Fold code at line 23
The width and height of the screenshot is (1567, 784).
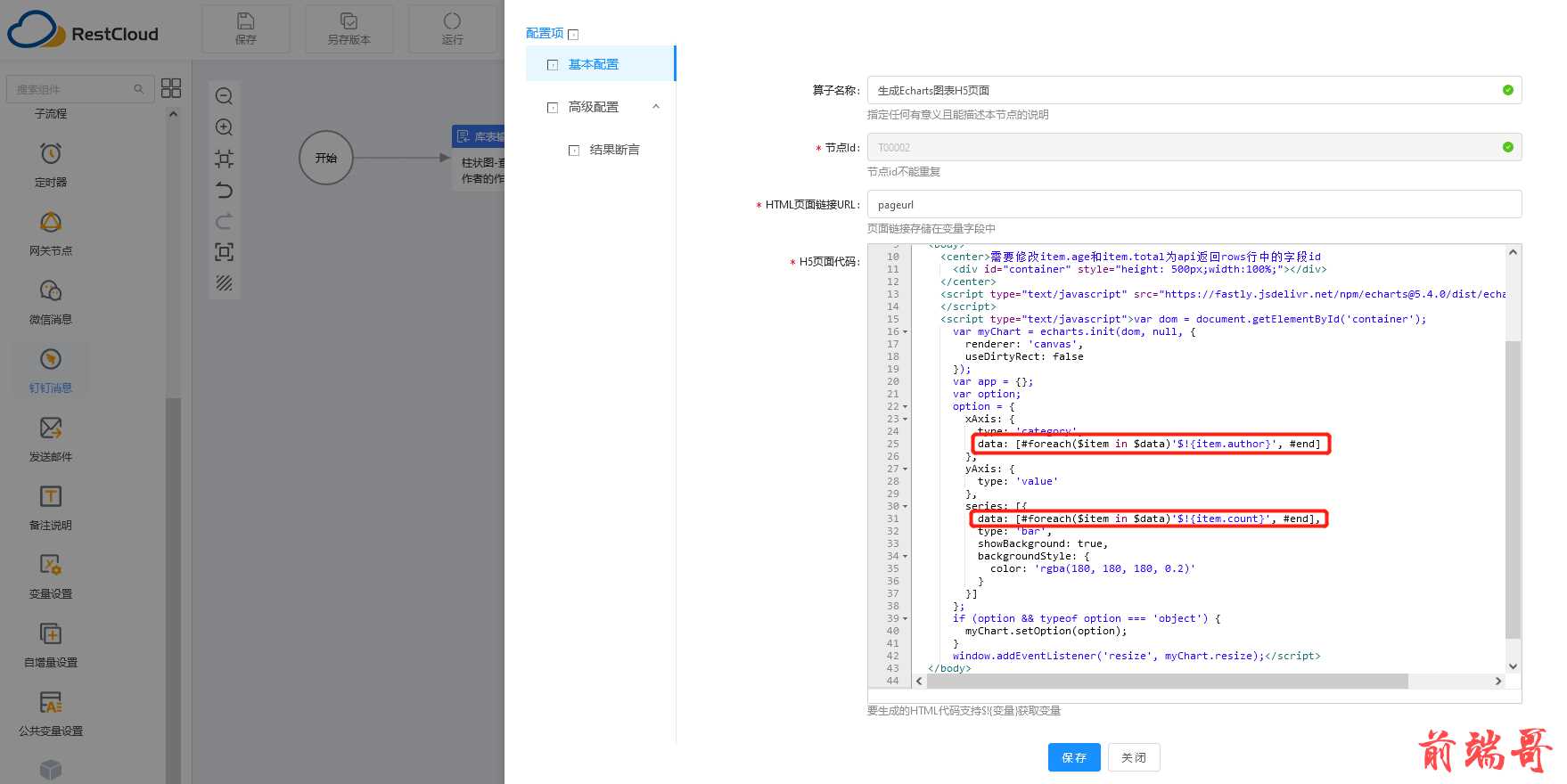click(906, 420)
